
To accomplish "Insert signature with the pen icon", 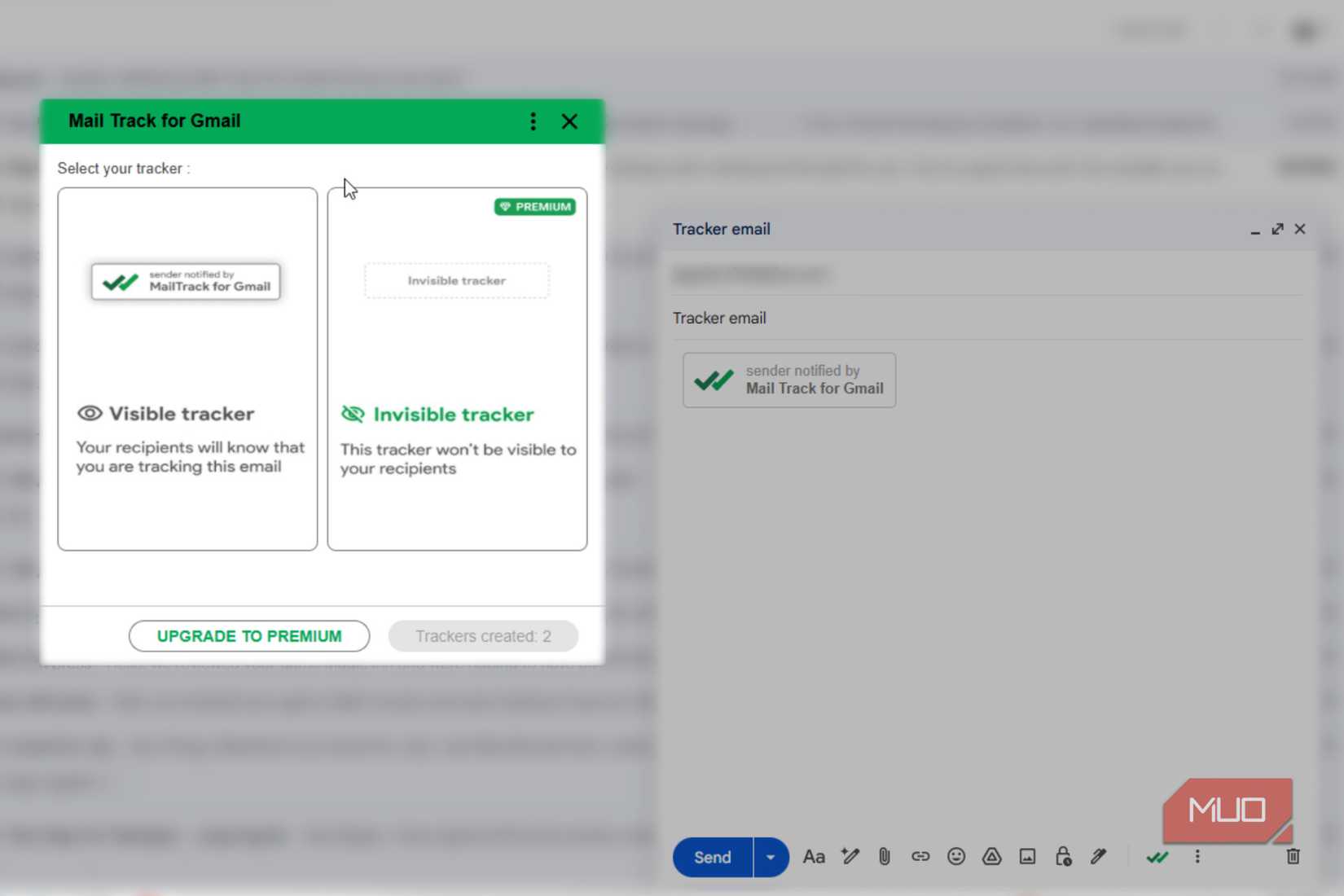I will (x=1099, y=856).
